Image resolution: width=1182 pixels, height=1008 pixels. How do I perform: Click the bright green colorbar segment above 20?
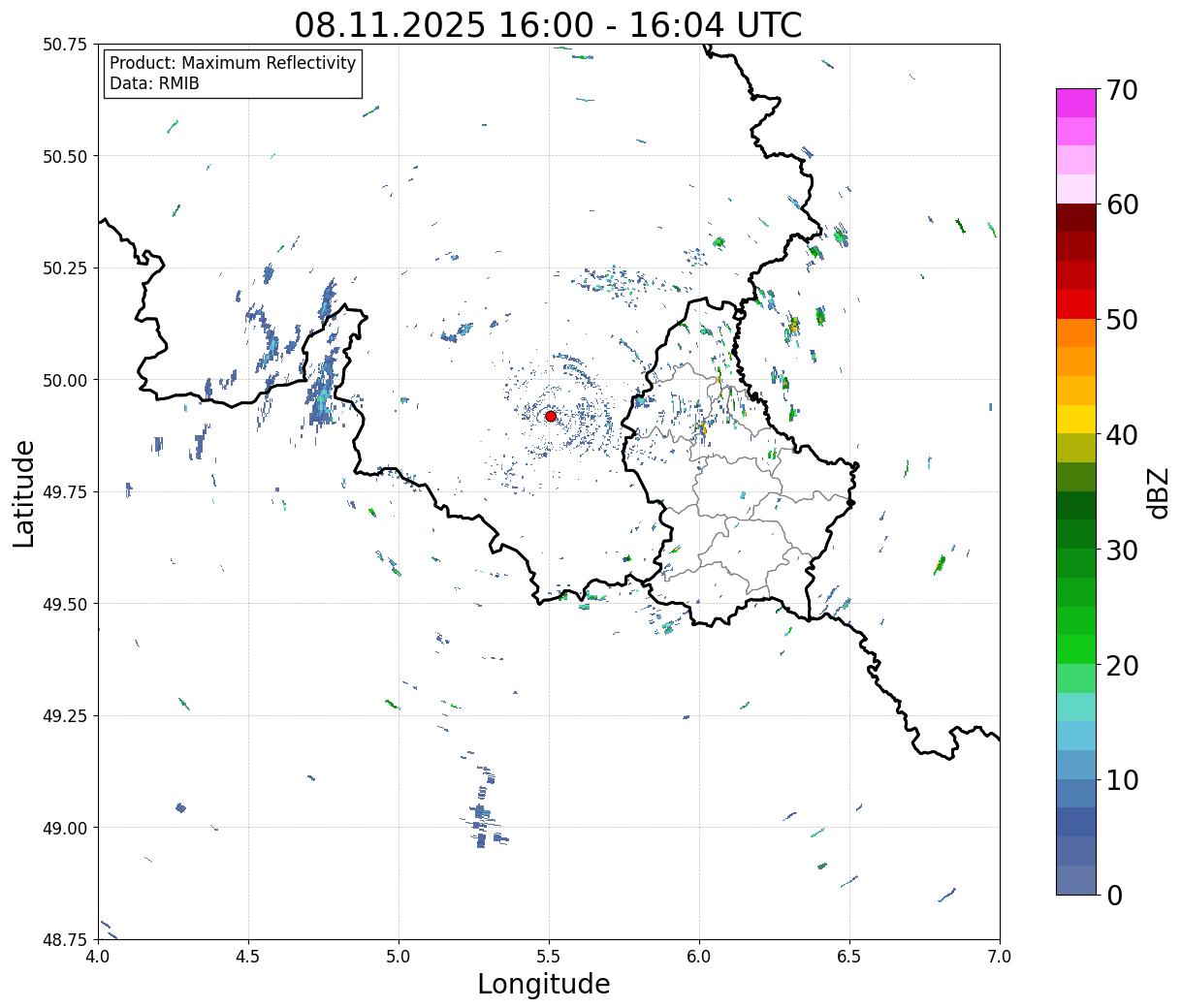tap(1076, 649)
